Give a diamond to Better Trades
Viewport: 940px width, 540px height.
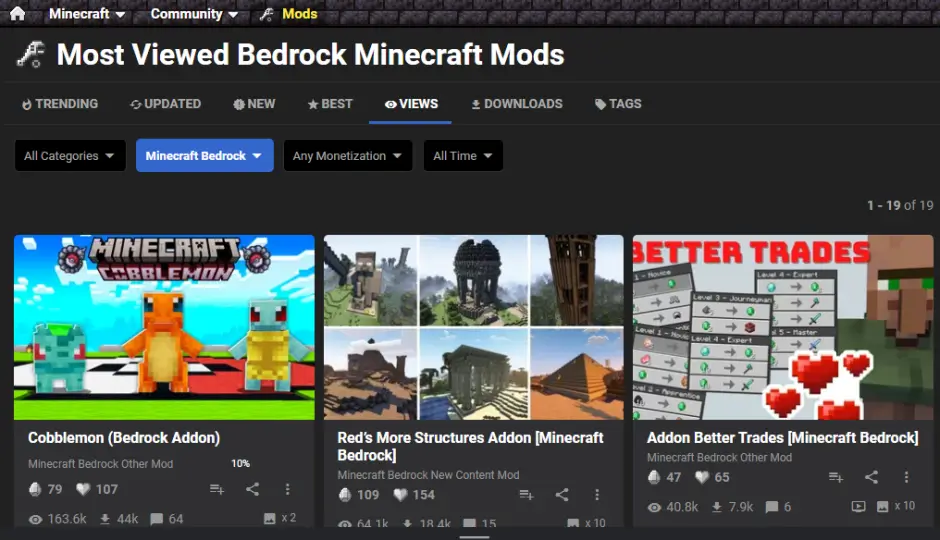pos(654,477)
